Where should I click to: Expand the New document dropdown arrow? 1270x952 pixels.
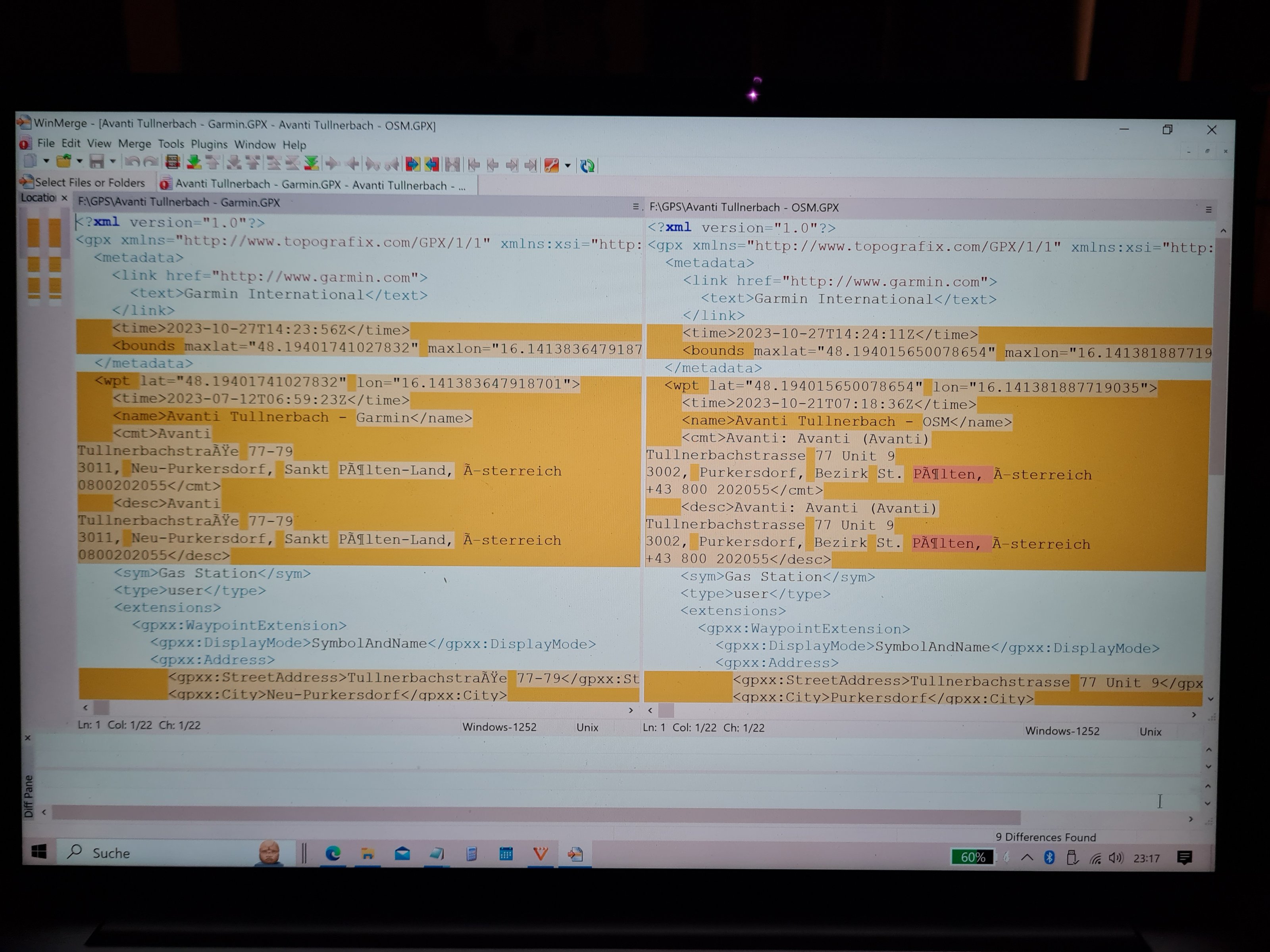(46, 161)
